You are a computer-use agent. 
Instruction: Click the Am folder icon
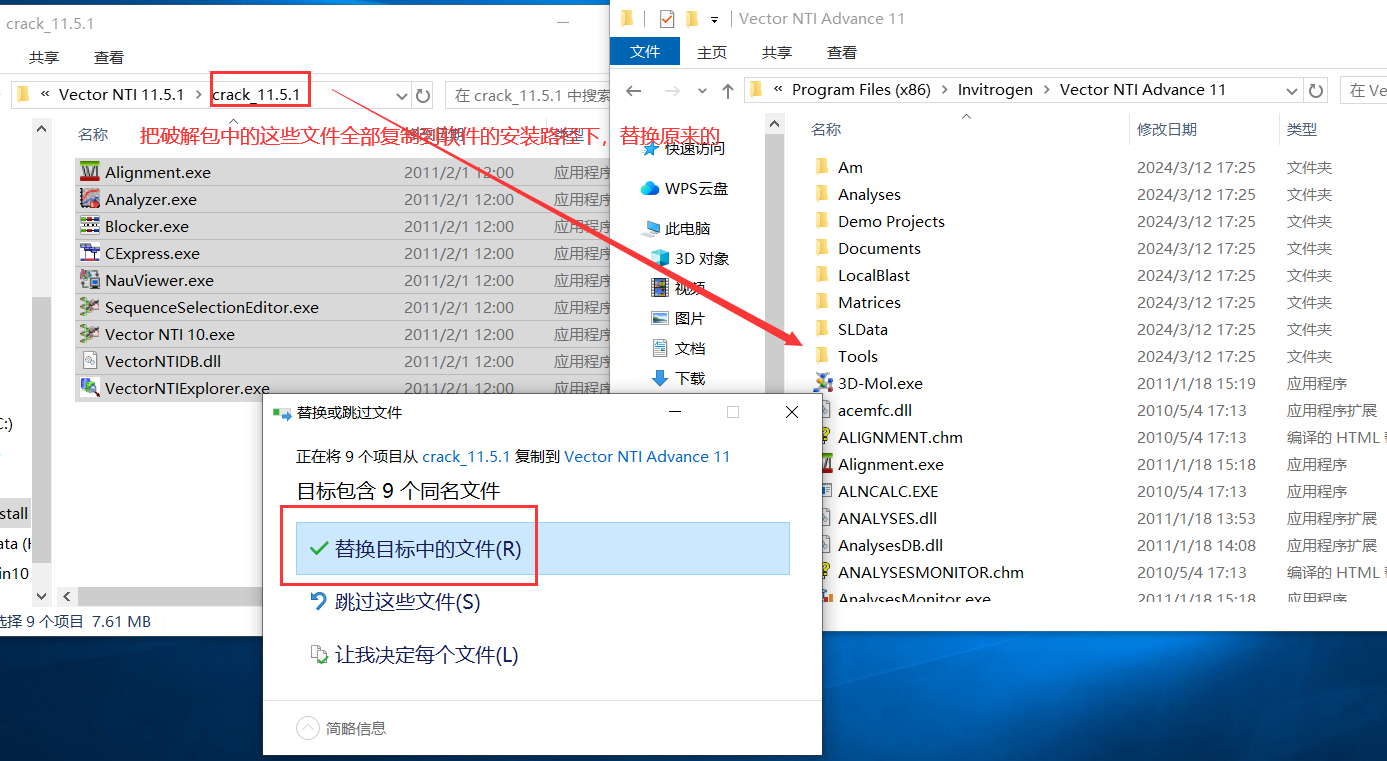(x=823, y=167)
